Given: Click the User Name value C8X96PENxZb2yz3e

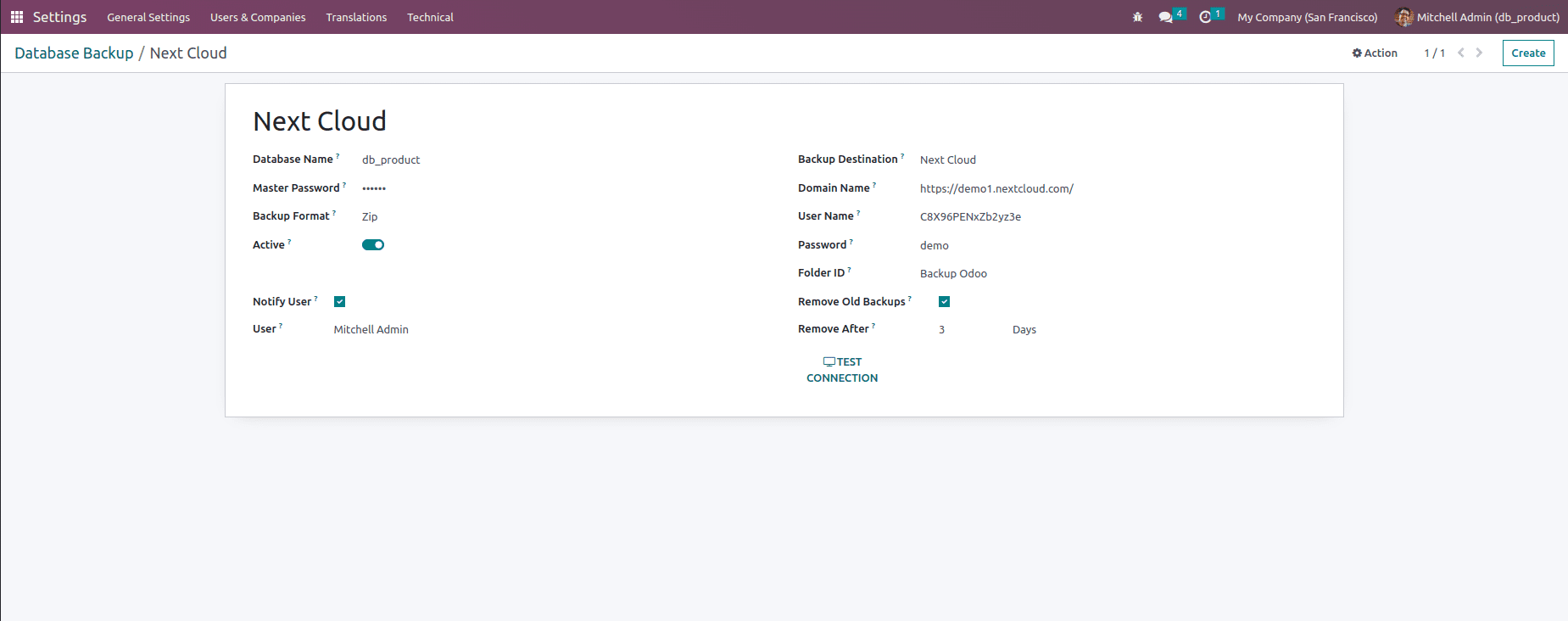Looking at the screenshot, I should click(x=970, y=217).
